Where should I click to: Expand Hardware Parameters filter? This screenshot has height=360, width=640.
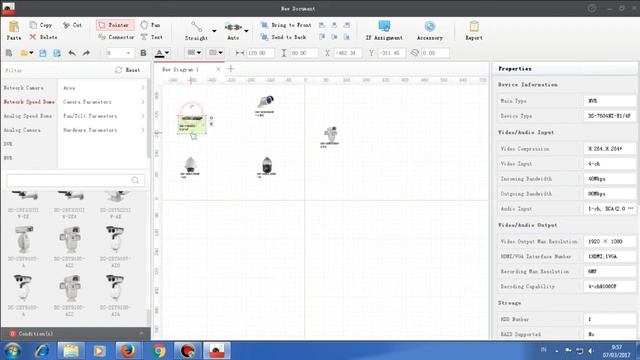[x=103, y=130]
